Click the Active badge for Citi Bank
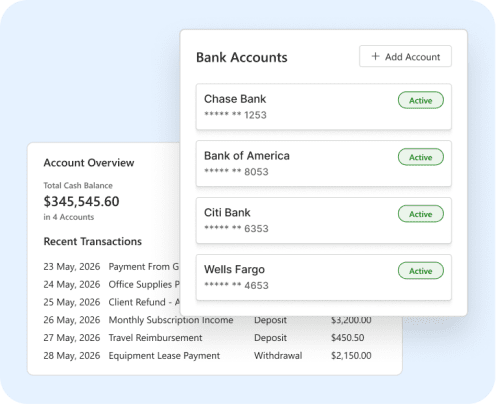503x404 pixels. tap(421, 214)
